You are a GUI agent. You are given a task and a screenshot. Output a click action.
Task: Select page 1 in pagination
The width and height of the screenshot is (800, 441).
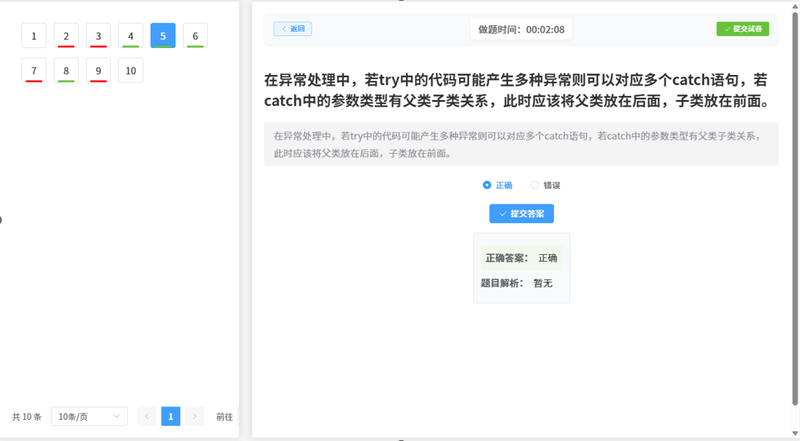click(171, 416)
